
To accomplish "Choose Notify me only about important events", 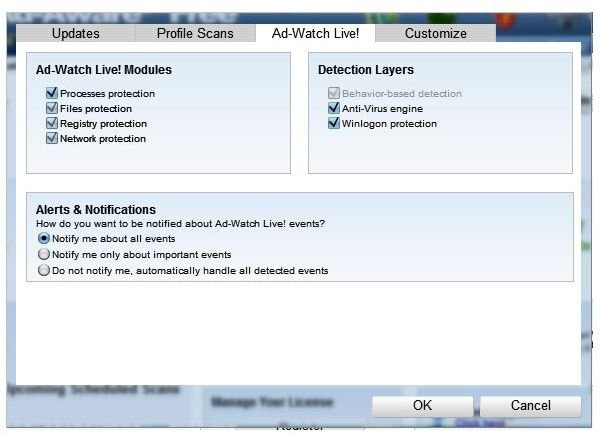I will click(44, 254).
